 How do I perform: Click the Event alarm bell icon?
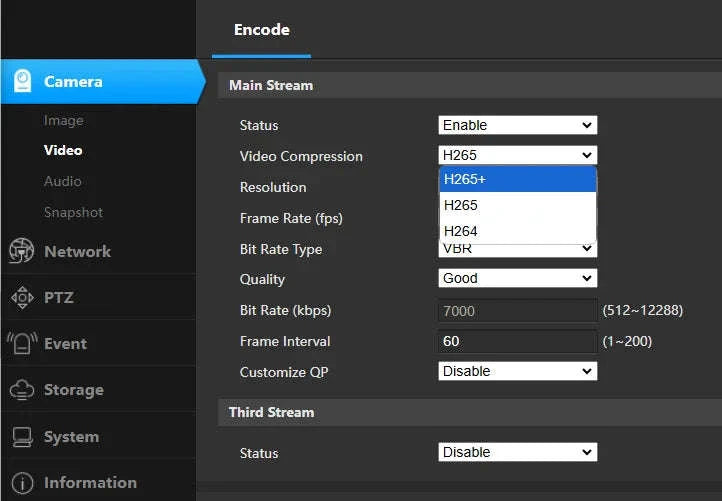click(x=22, y=343)
